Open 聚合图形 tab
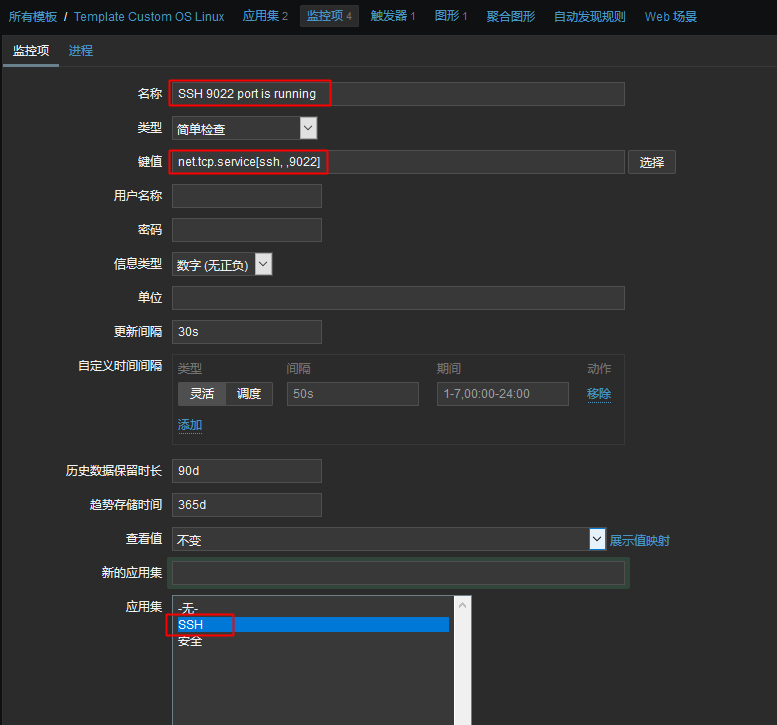Viewport: 777px width, 725px height. [x=510, y=16]
